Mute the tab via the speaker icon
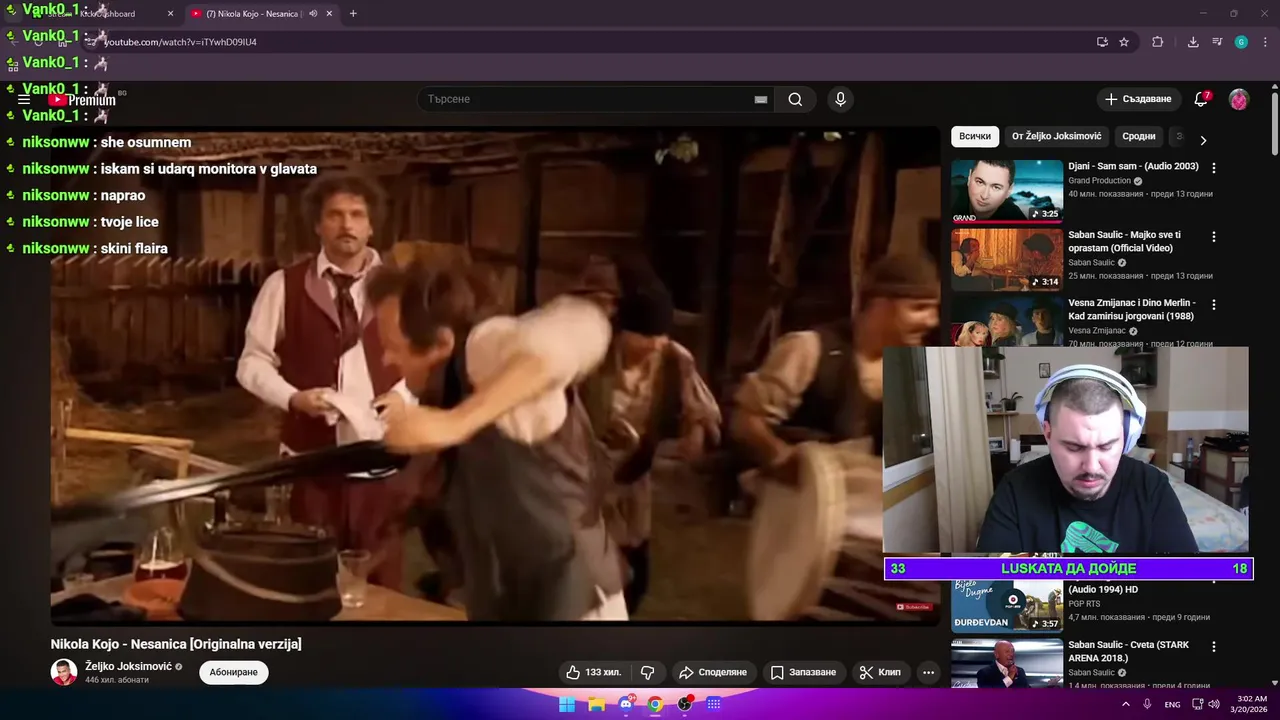 pyautogui.click(x=313, y=14)
